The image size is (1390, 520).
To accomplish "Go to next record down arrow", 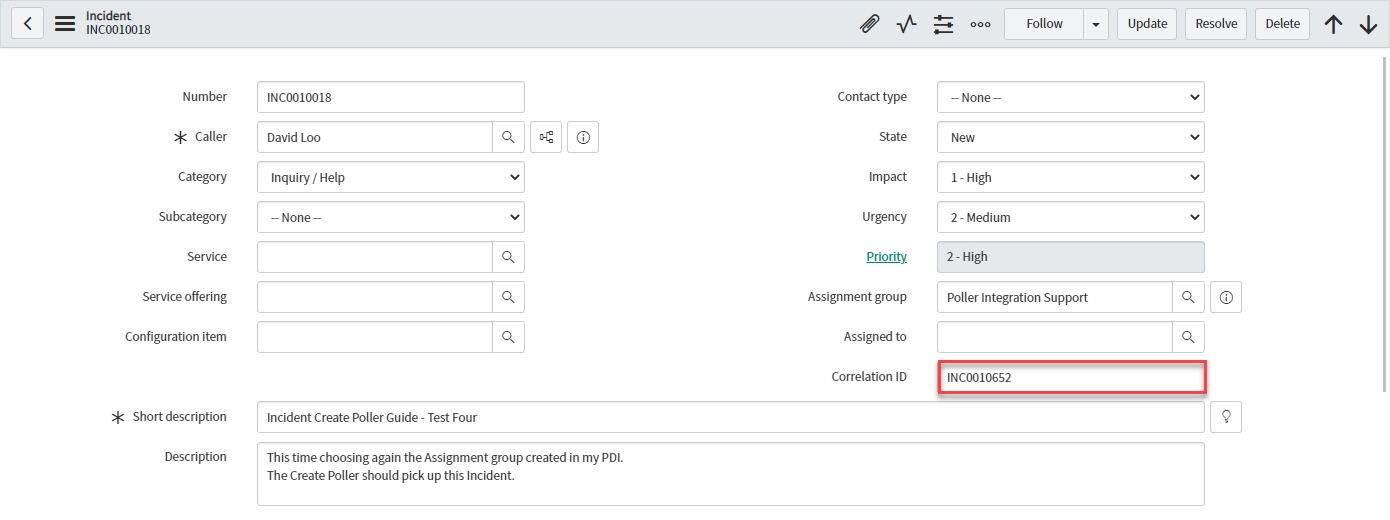I will pos(1368,24).
